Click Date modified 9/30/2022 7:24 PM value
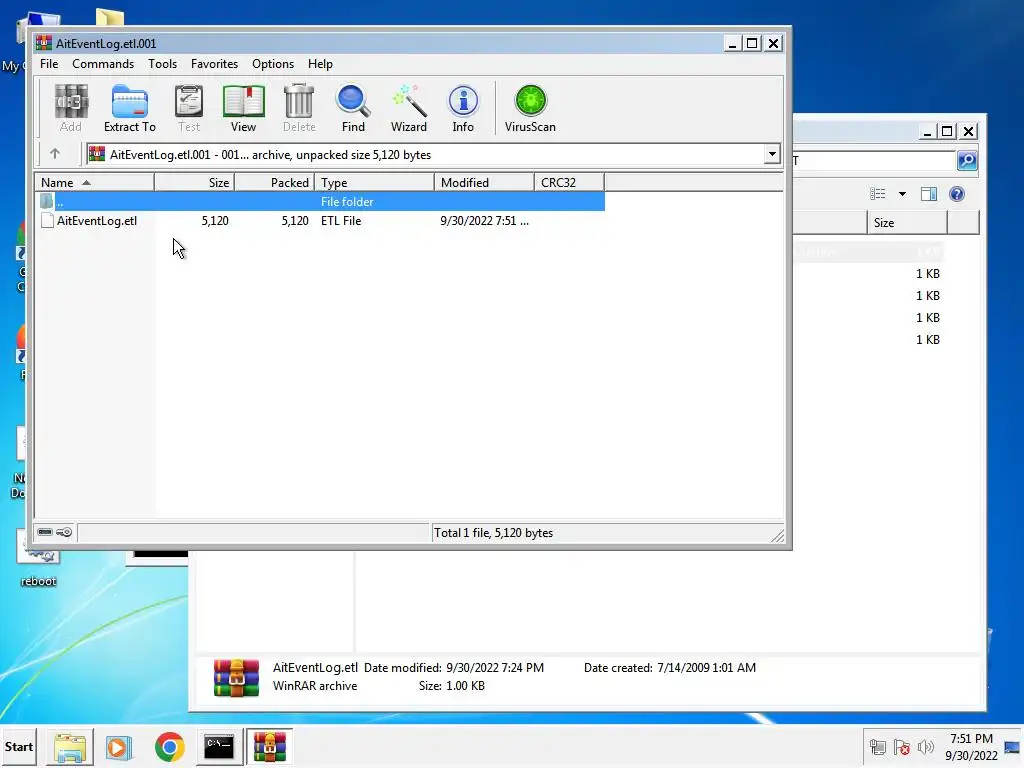Image resolution: width=1024 pixels, height=768 pixels. [495, 667]
